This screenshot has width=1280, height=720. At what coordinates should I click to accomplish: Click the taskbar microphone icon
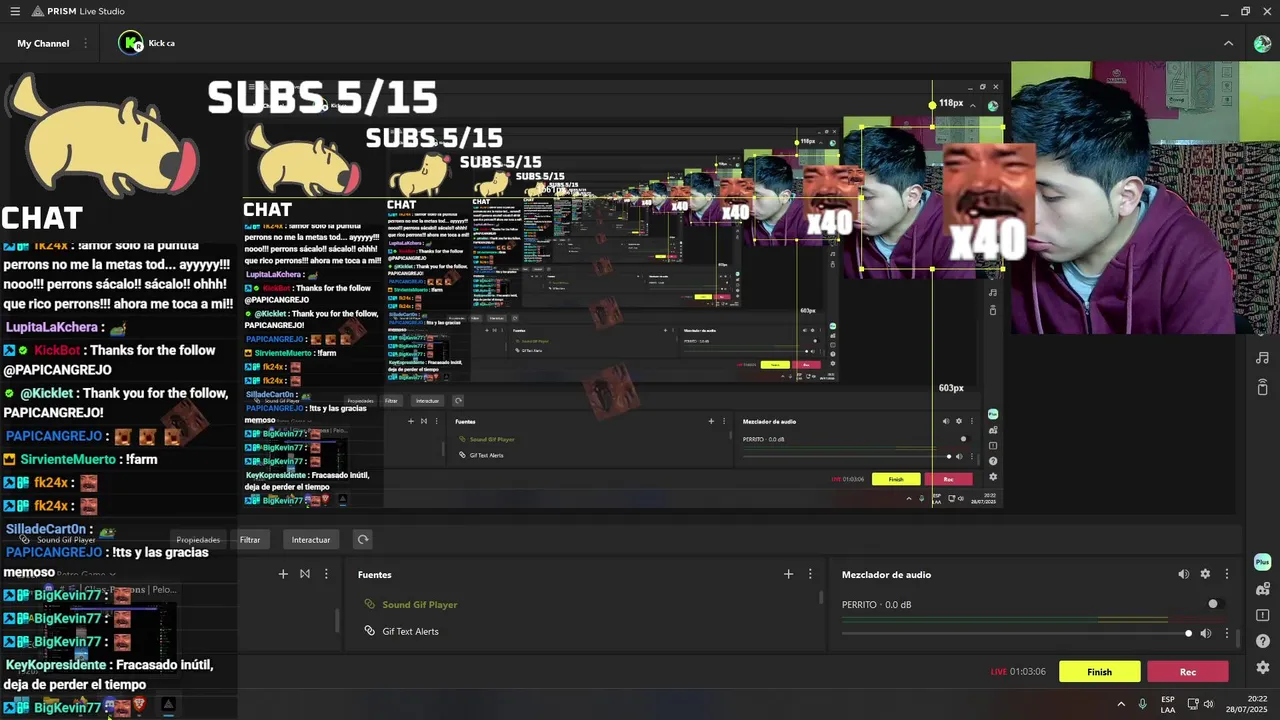coord(1142,704)
